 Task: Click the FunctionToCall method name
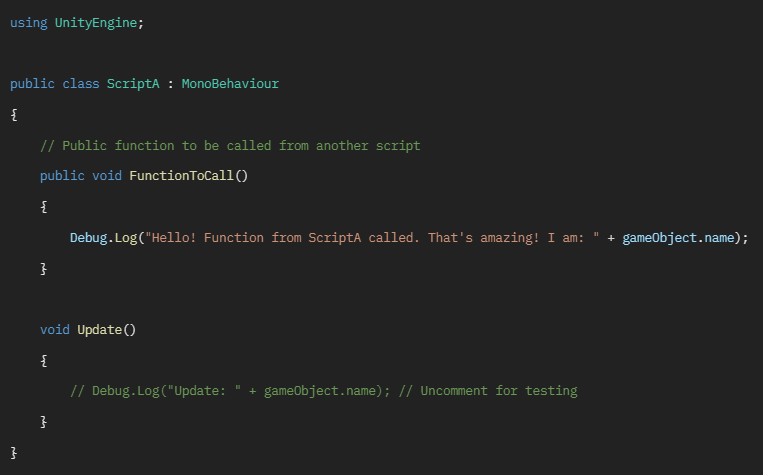pos(182,176)
